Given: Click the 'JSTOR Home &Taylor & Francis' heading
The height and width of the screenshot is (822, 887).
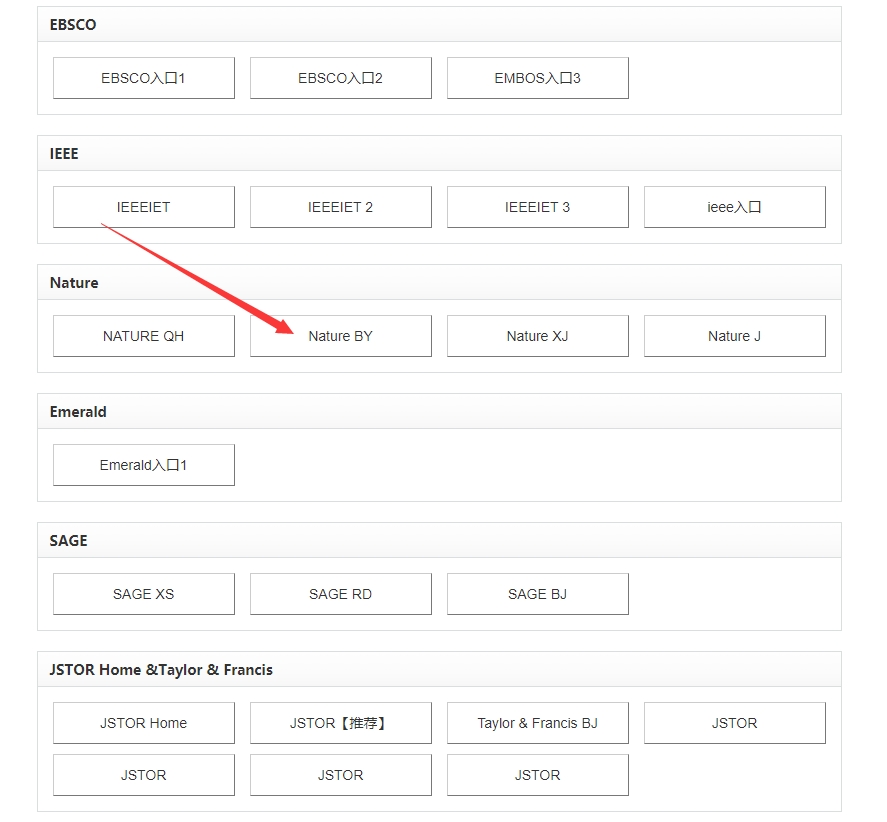Looking at the screenshot, I should (x=161, y=670).
